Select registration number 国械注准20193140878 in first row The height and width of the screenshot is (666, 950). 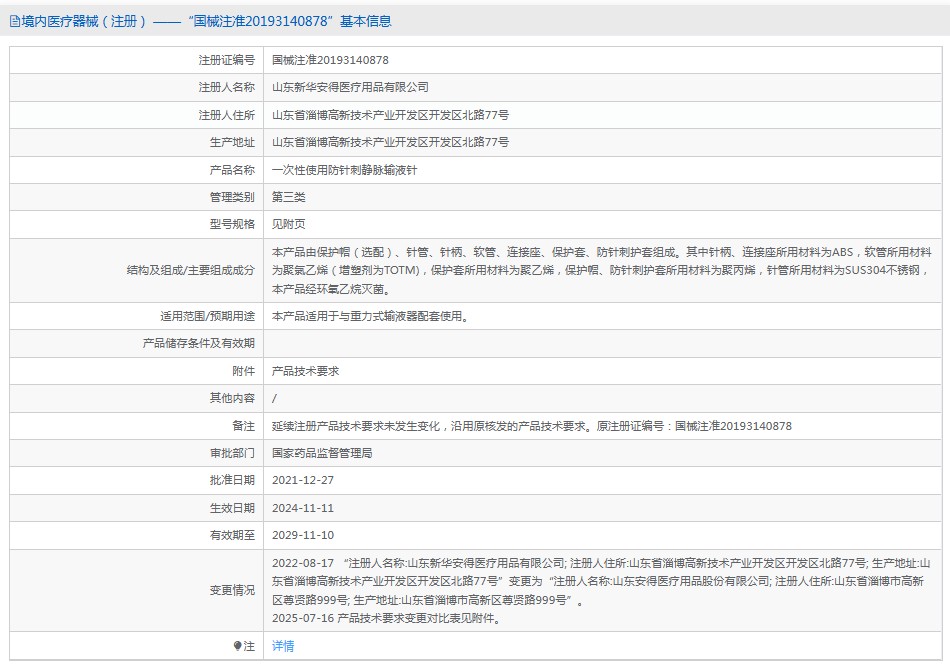(330, 60)
